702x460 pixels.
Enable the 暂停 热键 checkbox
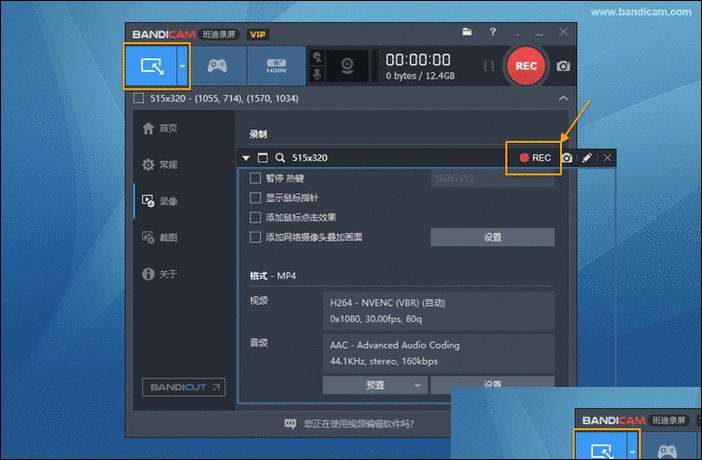click(x=255, y=178)
